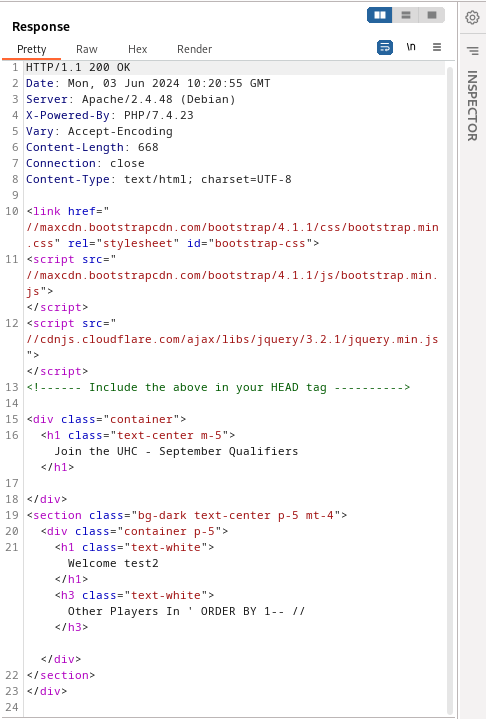Click the 'Content-Type: text/html; charset=UTF-8' header
486x719 pixels.
pos(159,179)
